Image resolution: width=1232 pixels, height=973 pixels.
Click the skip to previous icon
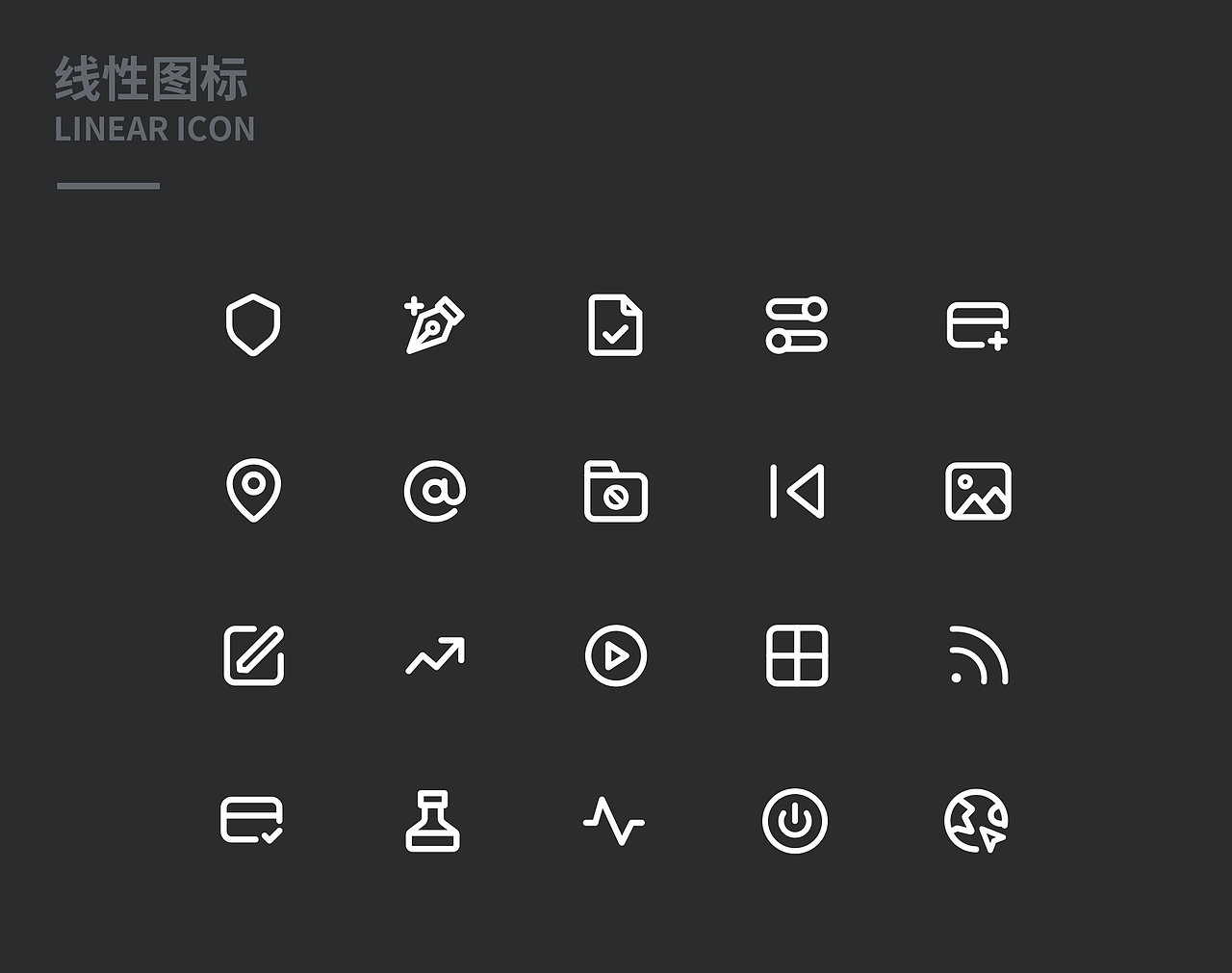pyautogui.click(x=797, y=491)
